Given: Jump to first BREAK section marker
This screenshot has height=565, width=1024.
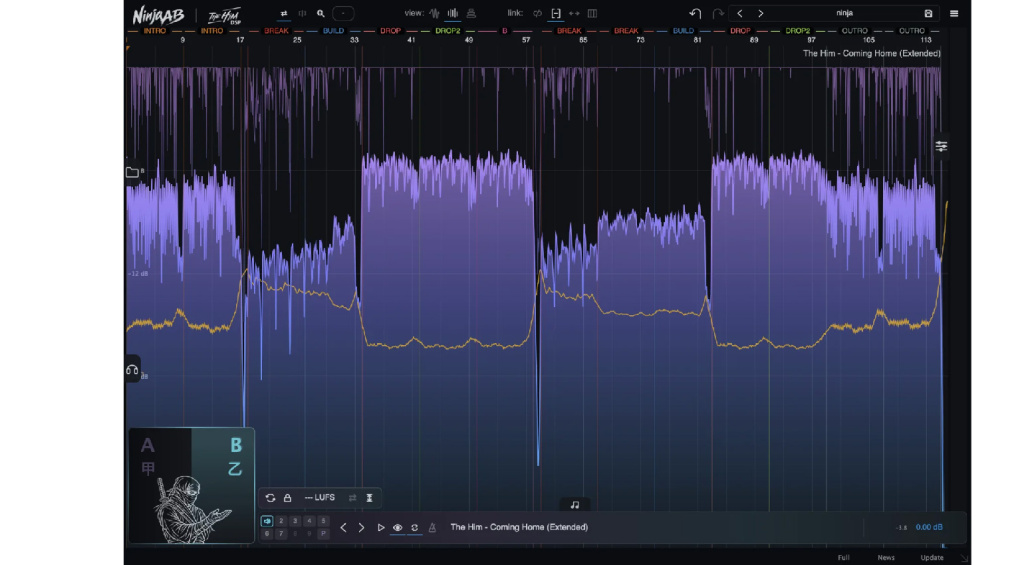Looking at the screenshot, I should click(x=276, y=31).
